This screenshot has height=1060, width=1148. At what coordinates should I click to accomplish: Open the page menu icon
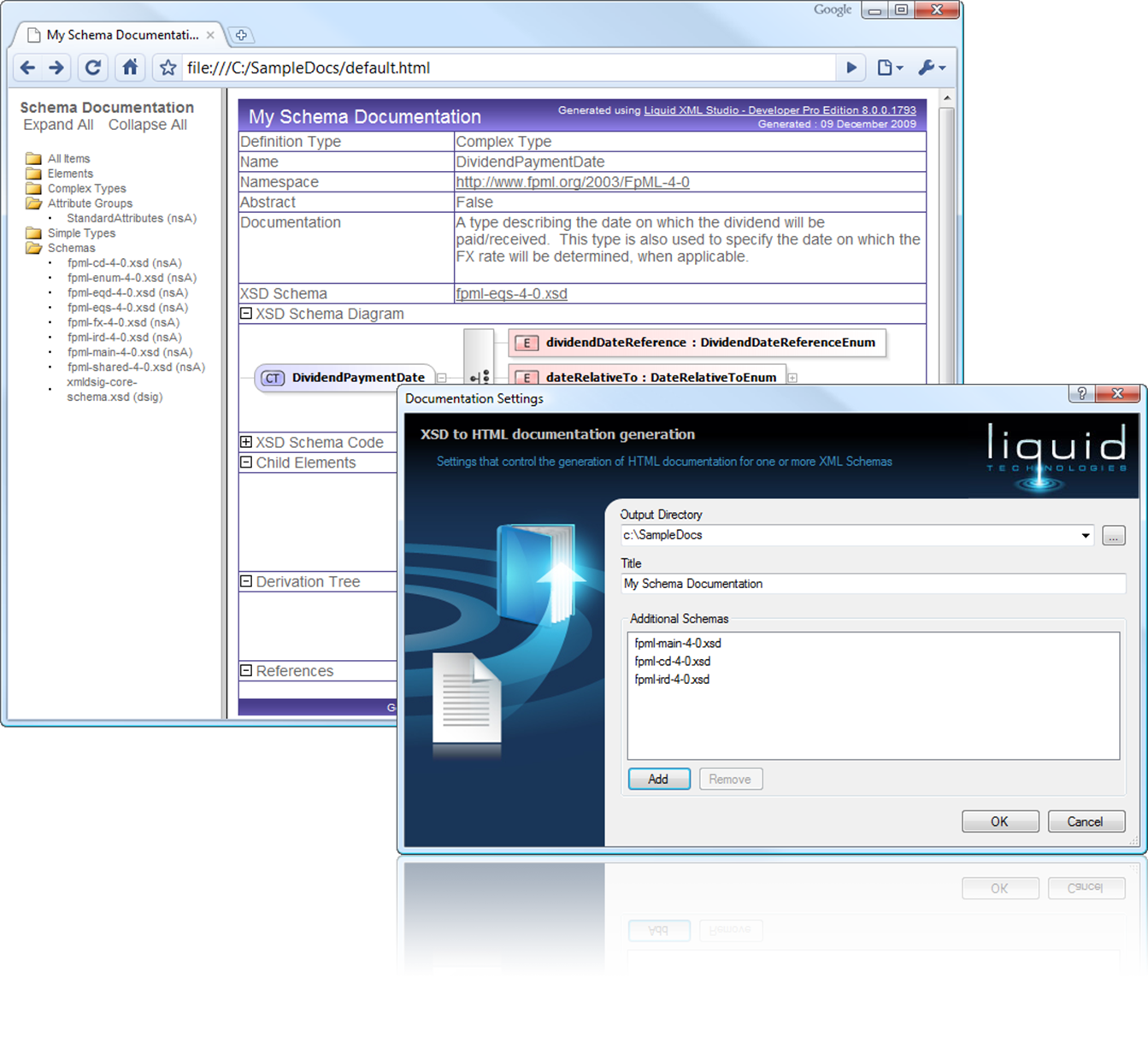889,68
